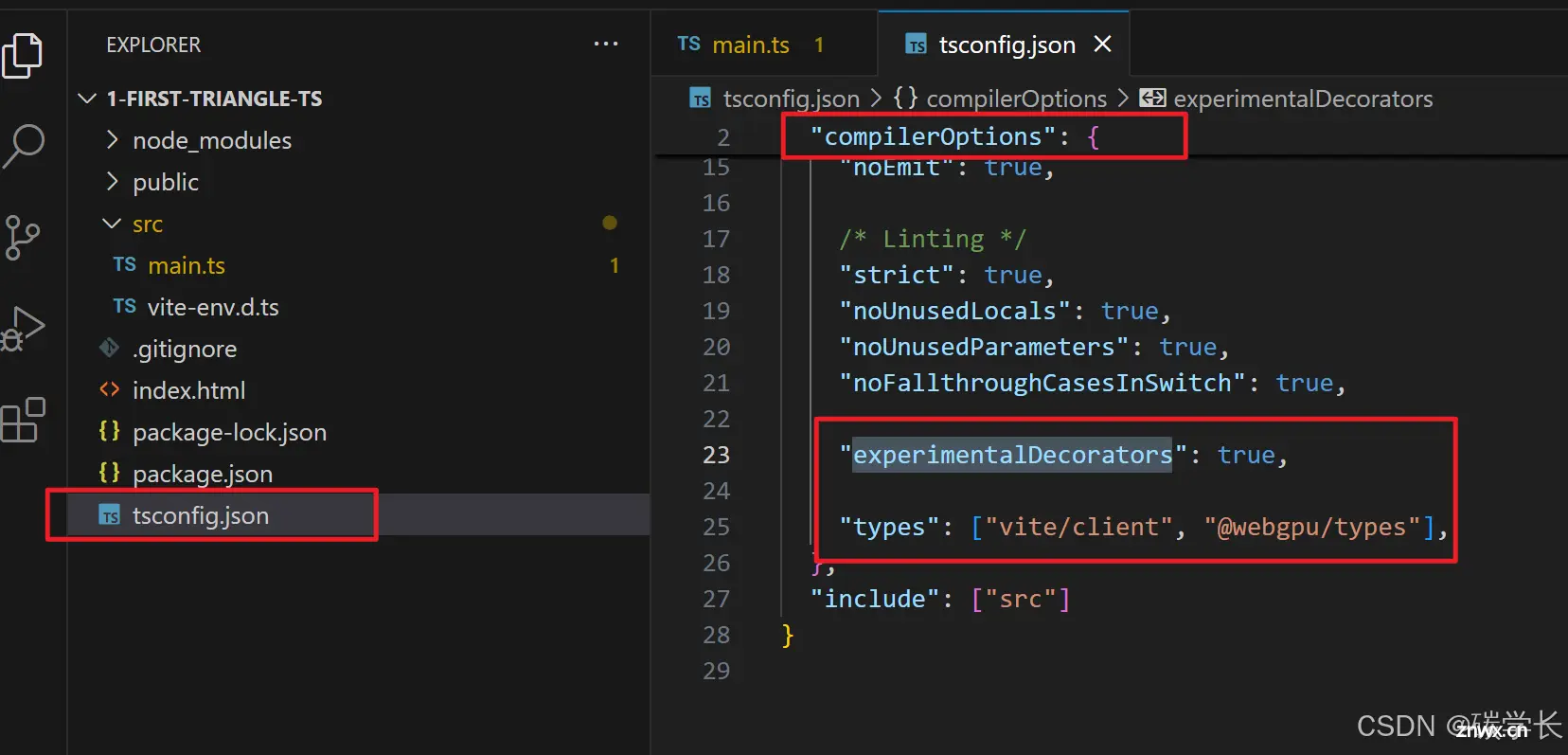Click the braces icon beside package.json
The width and height of the screenshot is (1568, 755).
110,473
